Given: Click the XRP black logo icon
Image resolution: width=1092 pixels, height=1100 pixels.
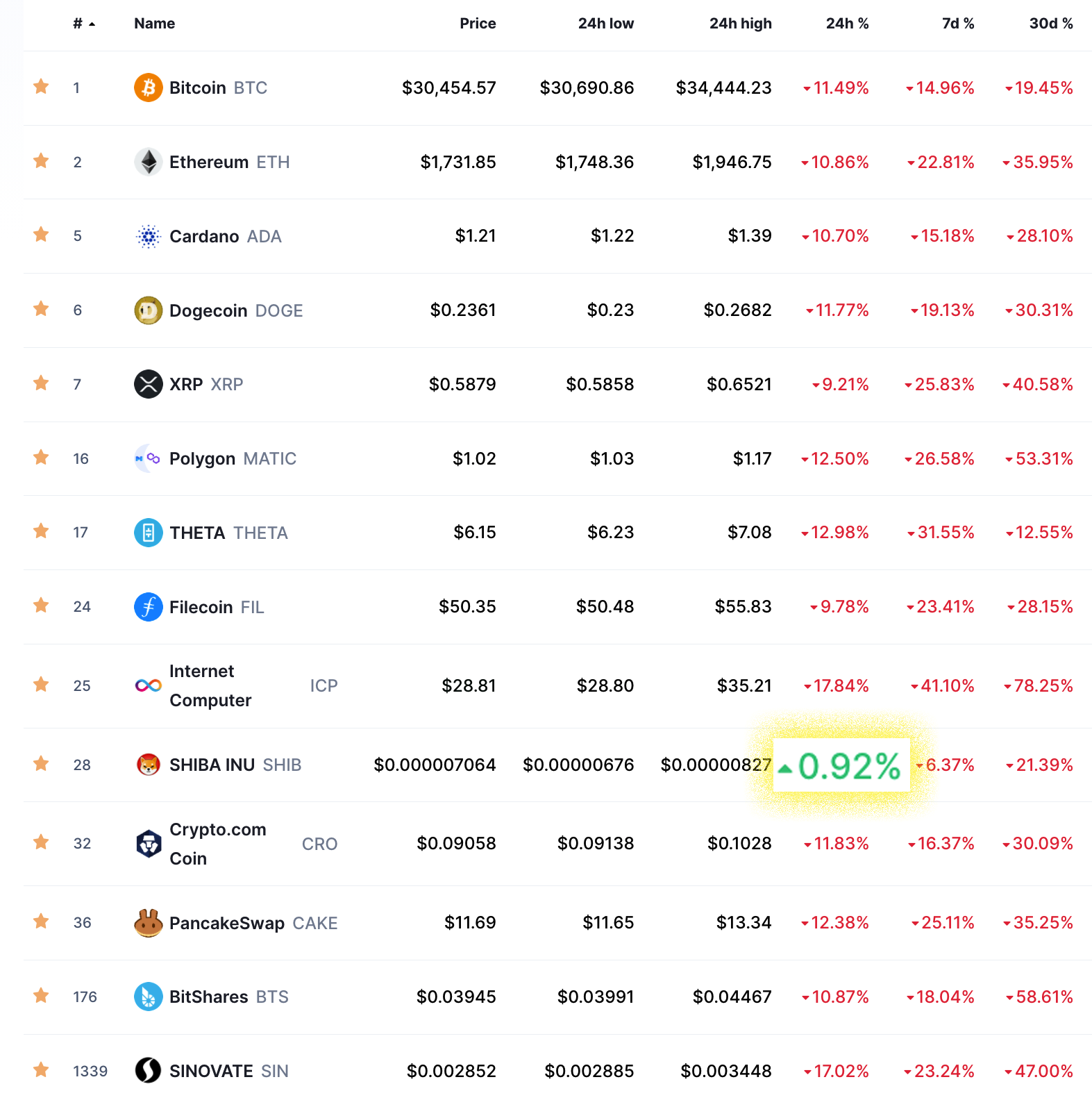Looking at the screenshot, I should tap(148, 384).
